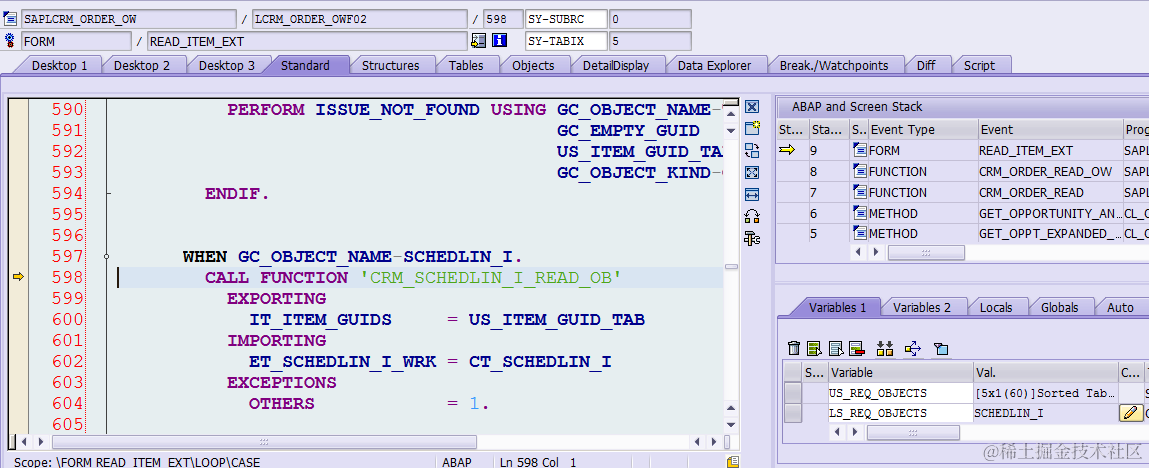1149x468 pixels.
Task: Click the 'SCHEDLIN_I' value cell
Action: [x=1046, y=413]
